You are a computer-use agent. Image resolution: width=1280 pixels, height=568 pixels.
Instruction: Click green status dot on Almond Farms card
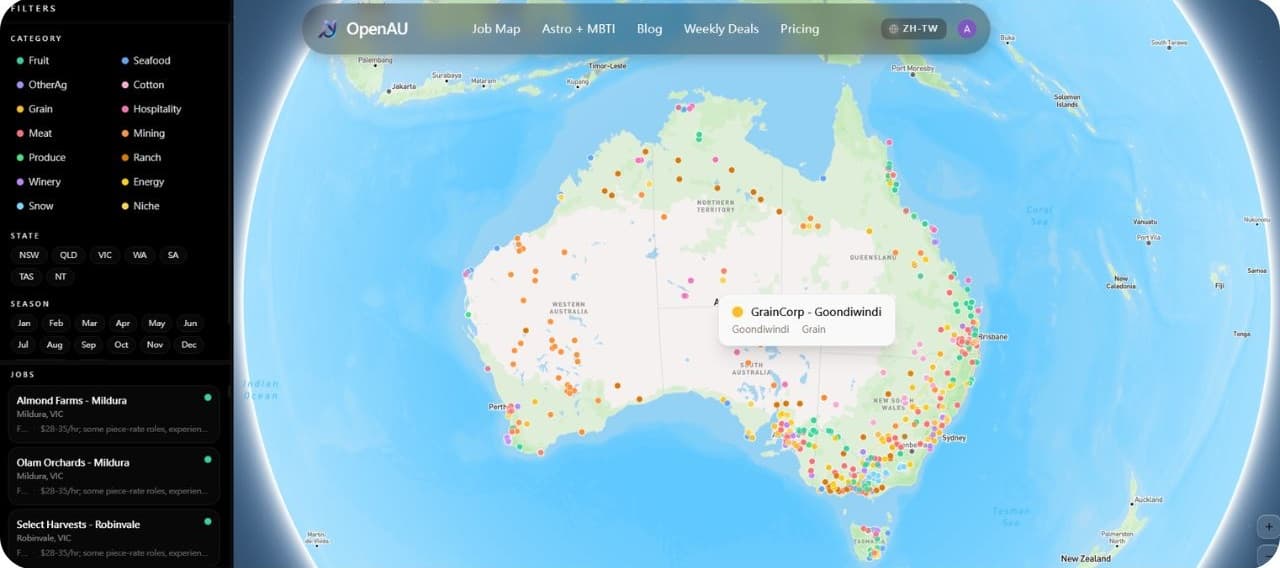coord(208,398)
